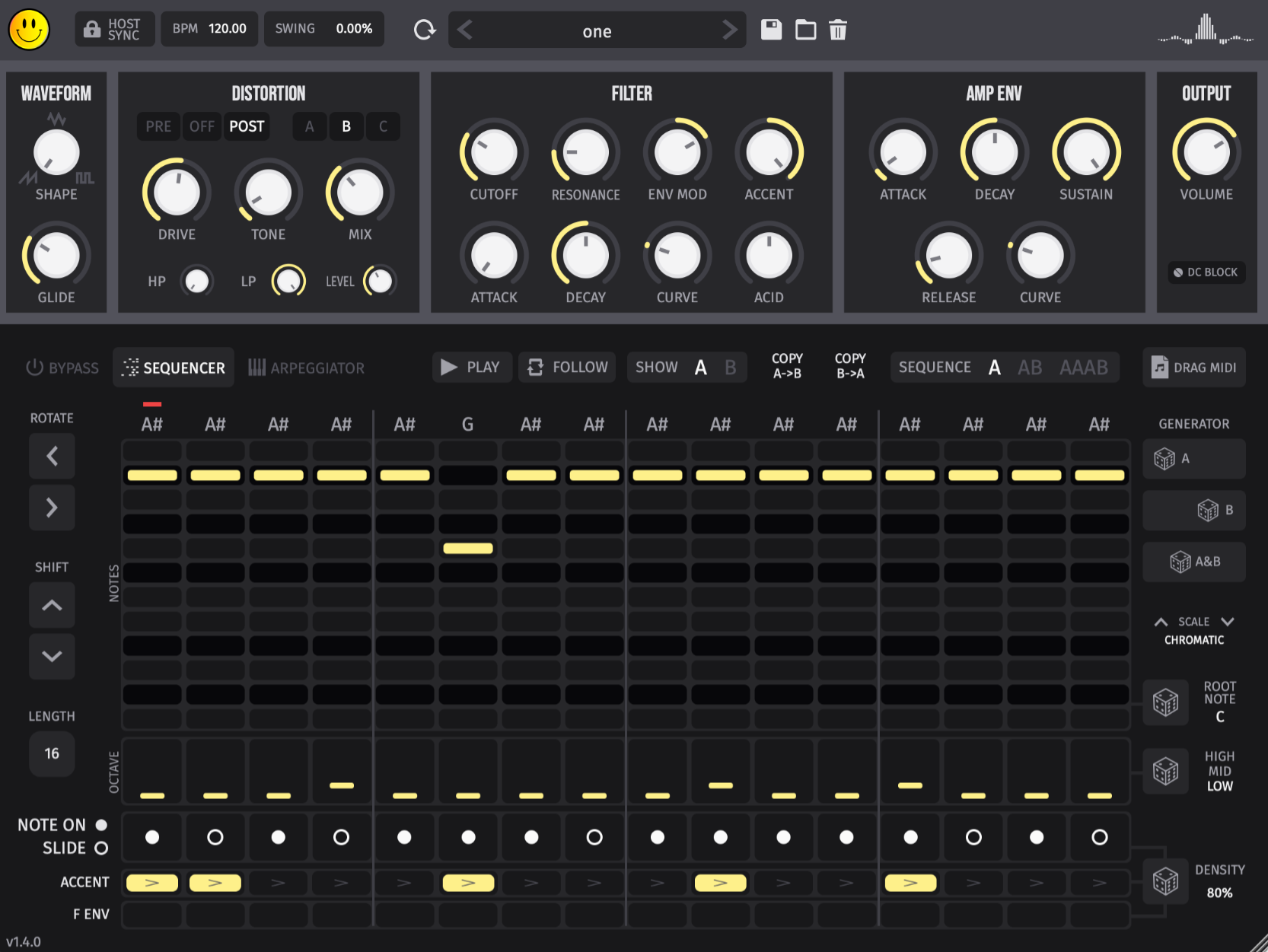Image resolution: width=1268 pixels, height=952 pixels.
Task: Switch to the ARPEGGIATOR tab
Action: point(307,368)
